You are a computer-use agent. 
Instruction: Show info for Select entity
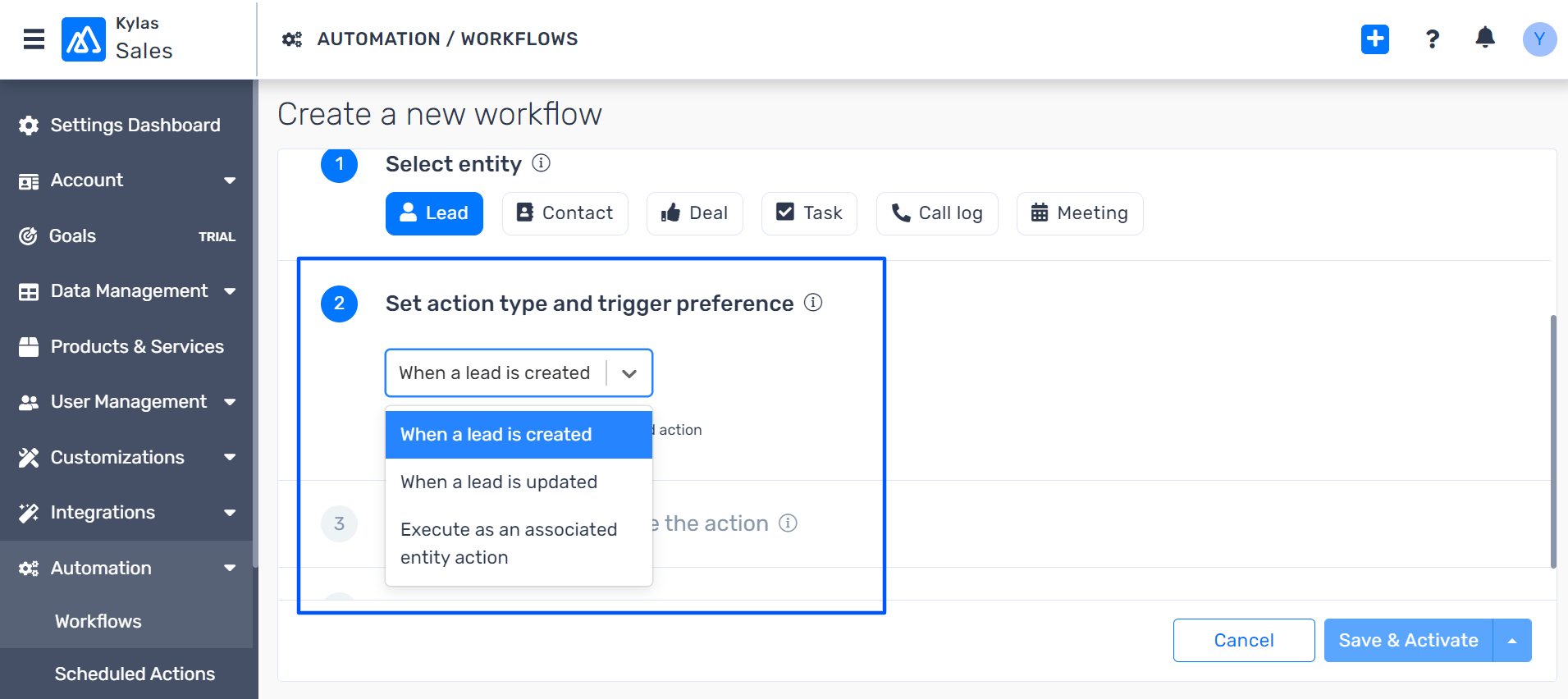(x=541, y=162)
